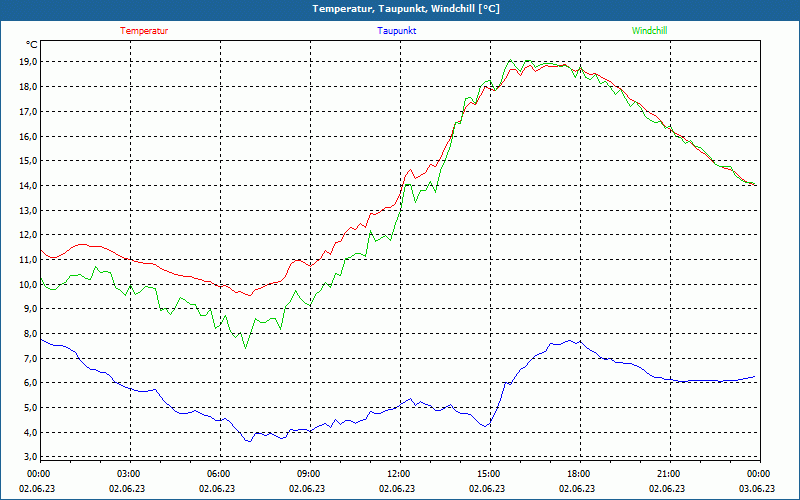This screenshot has width=800, height=500.
Task: Click the 12,0 y-axis value
Action: tap(29, 235)
